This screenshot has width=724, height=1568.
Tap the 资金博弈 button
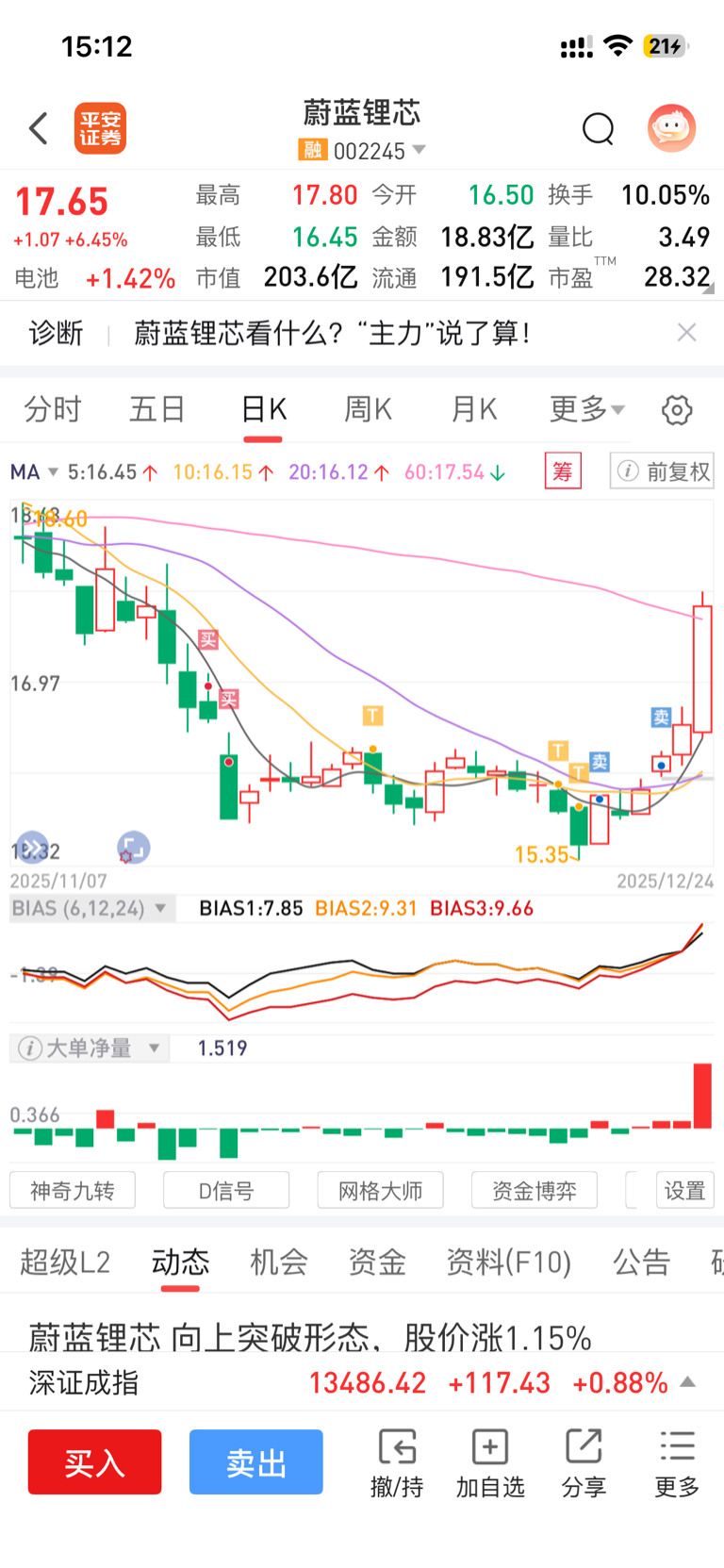pyautogui.click(x=535, y=1190)
